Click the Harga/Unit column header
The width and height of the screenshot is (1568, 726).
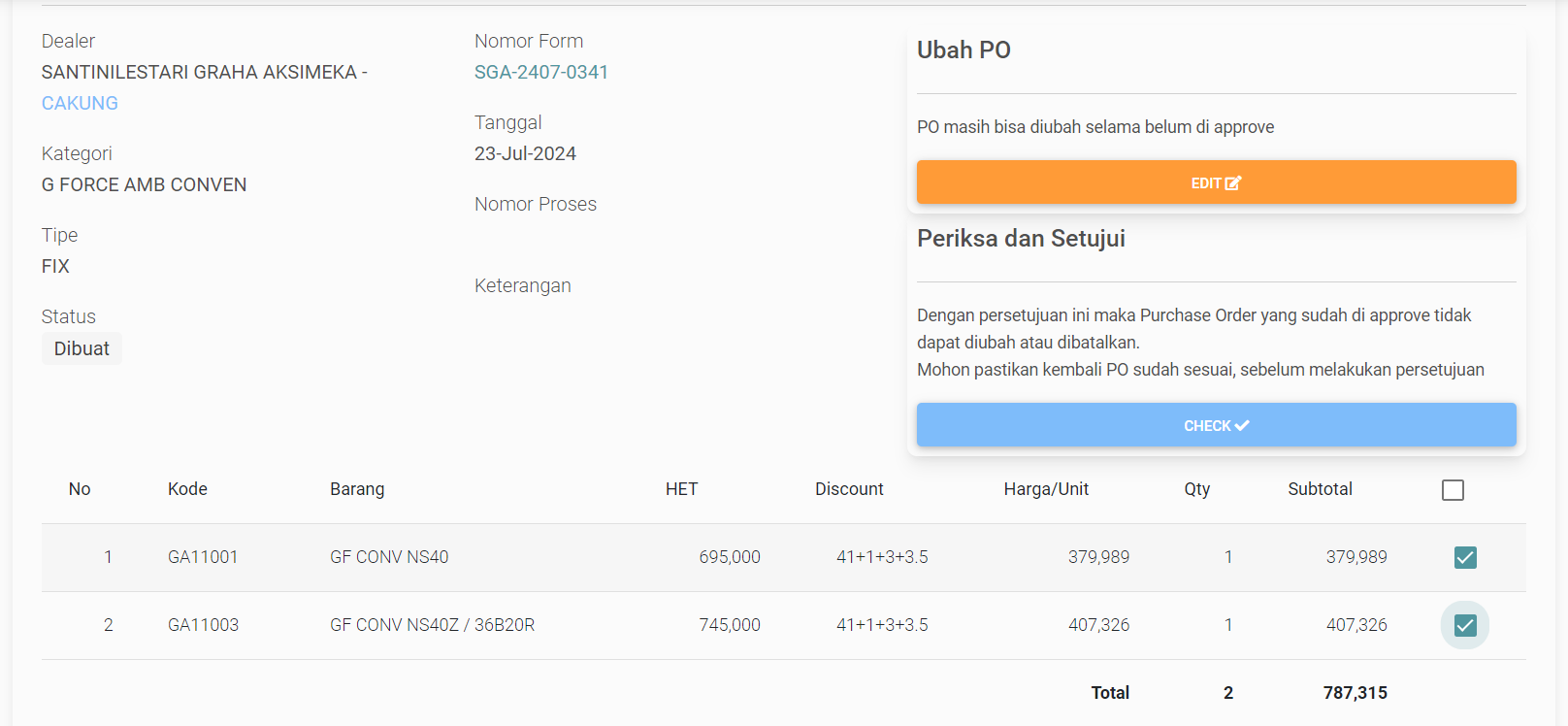point(1046,489)
